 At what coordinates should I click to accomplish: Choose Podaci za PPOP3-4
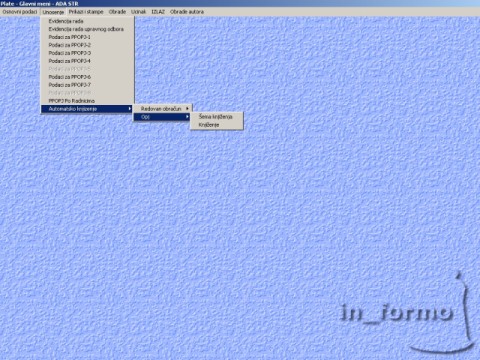[87, 61]
